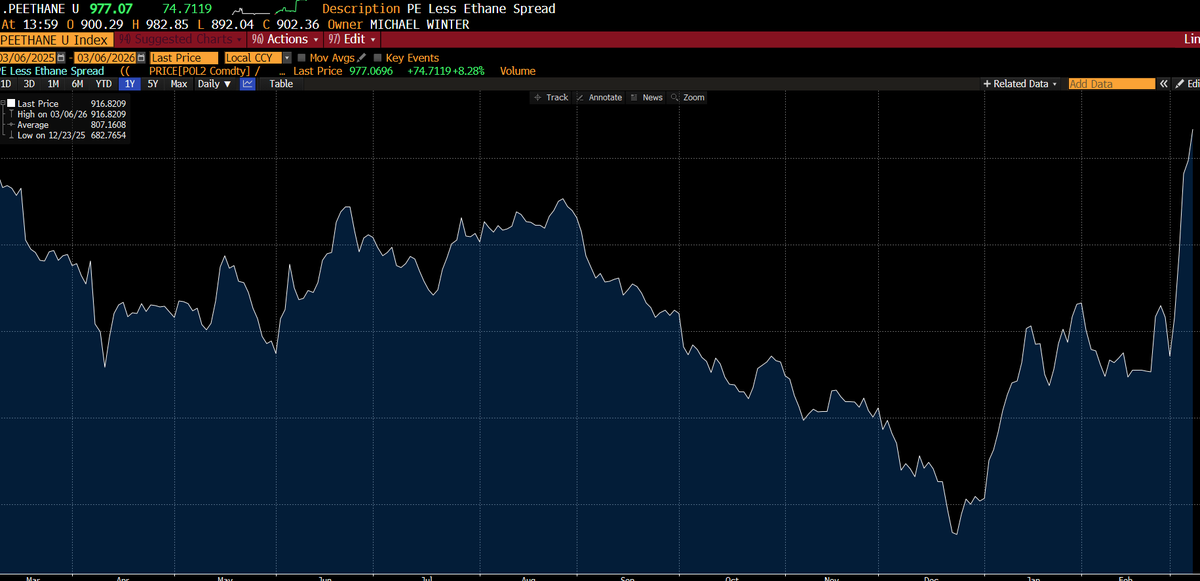Select the YTD time range
Screen dimensions: 1200x581
[x=103, y=84]
